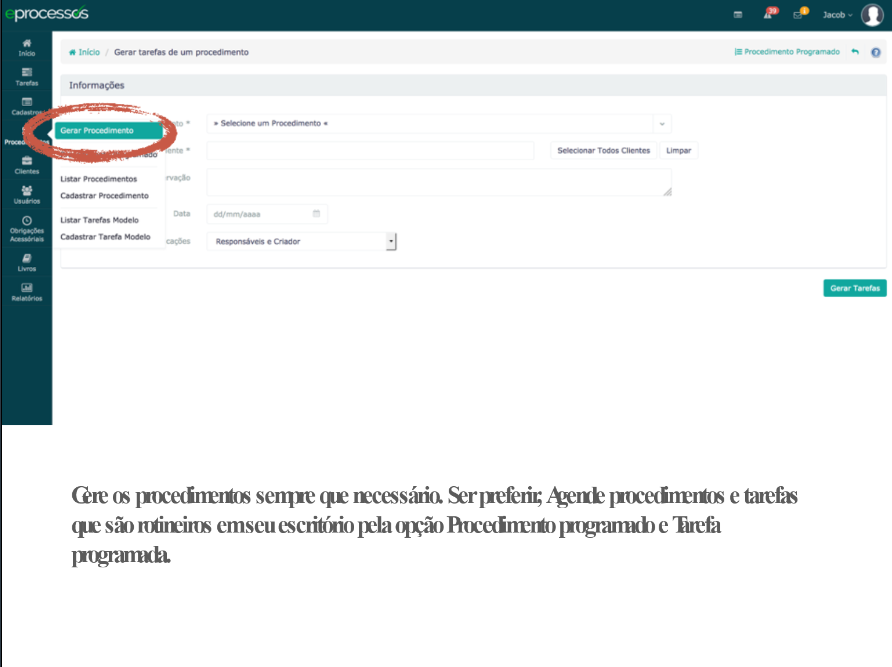Open alerts with the red 39 badge
This screenshot has width=892, height=667.
coord(769,15)
